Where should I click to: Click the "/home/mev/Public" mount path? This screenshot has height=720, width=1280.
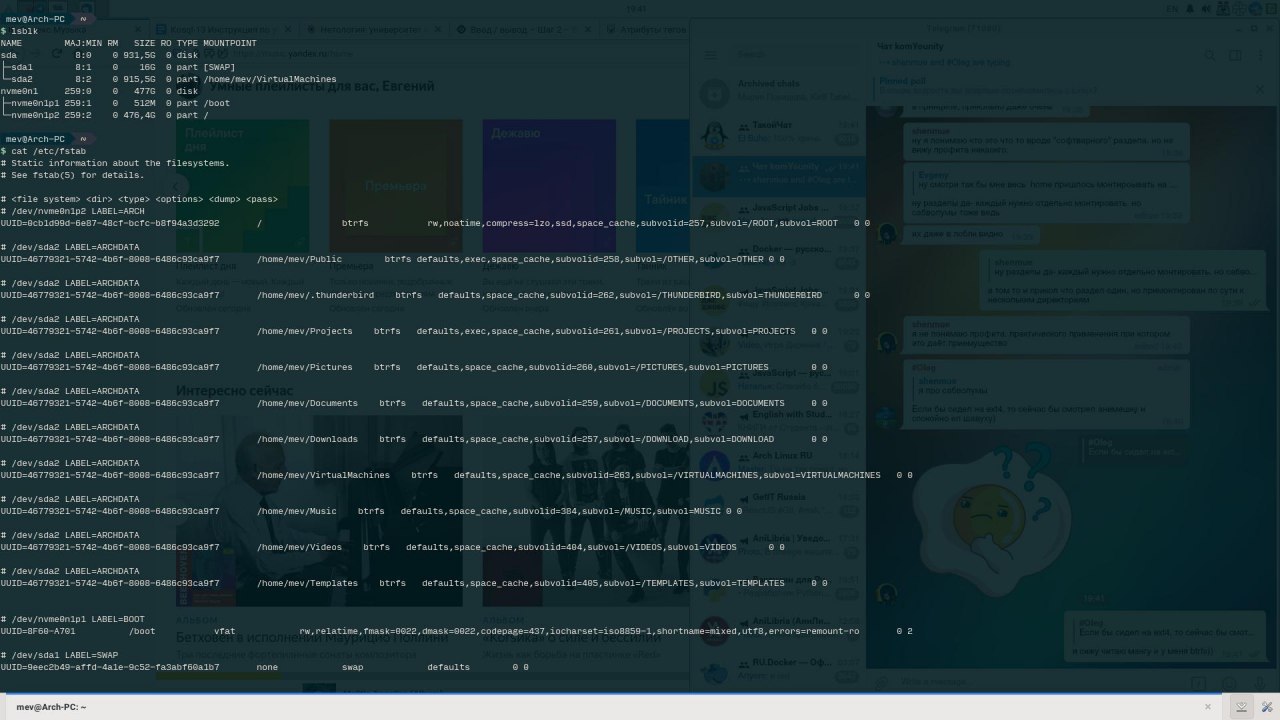[x=299, y=259]
